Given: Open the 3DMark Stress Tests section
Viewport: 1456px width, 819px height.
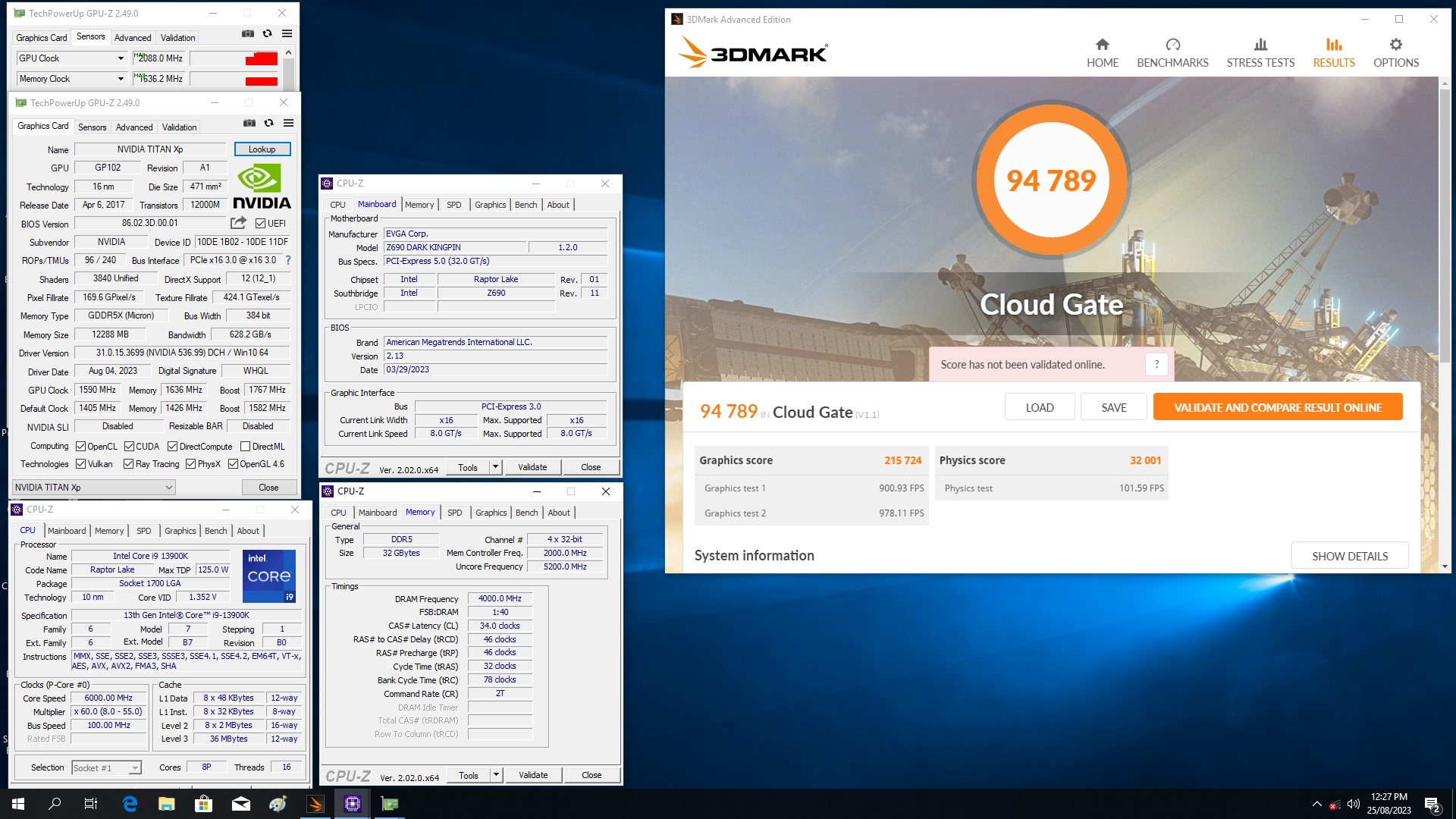Looking at the screenshot, I should tap(1260, 53).
